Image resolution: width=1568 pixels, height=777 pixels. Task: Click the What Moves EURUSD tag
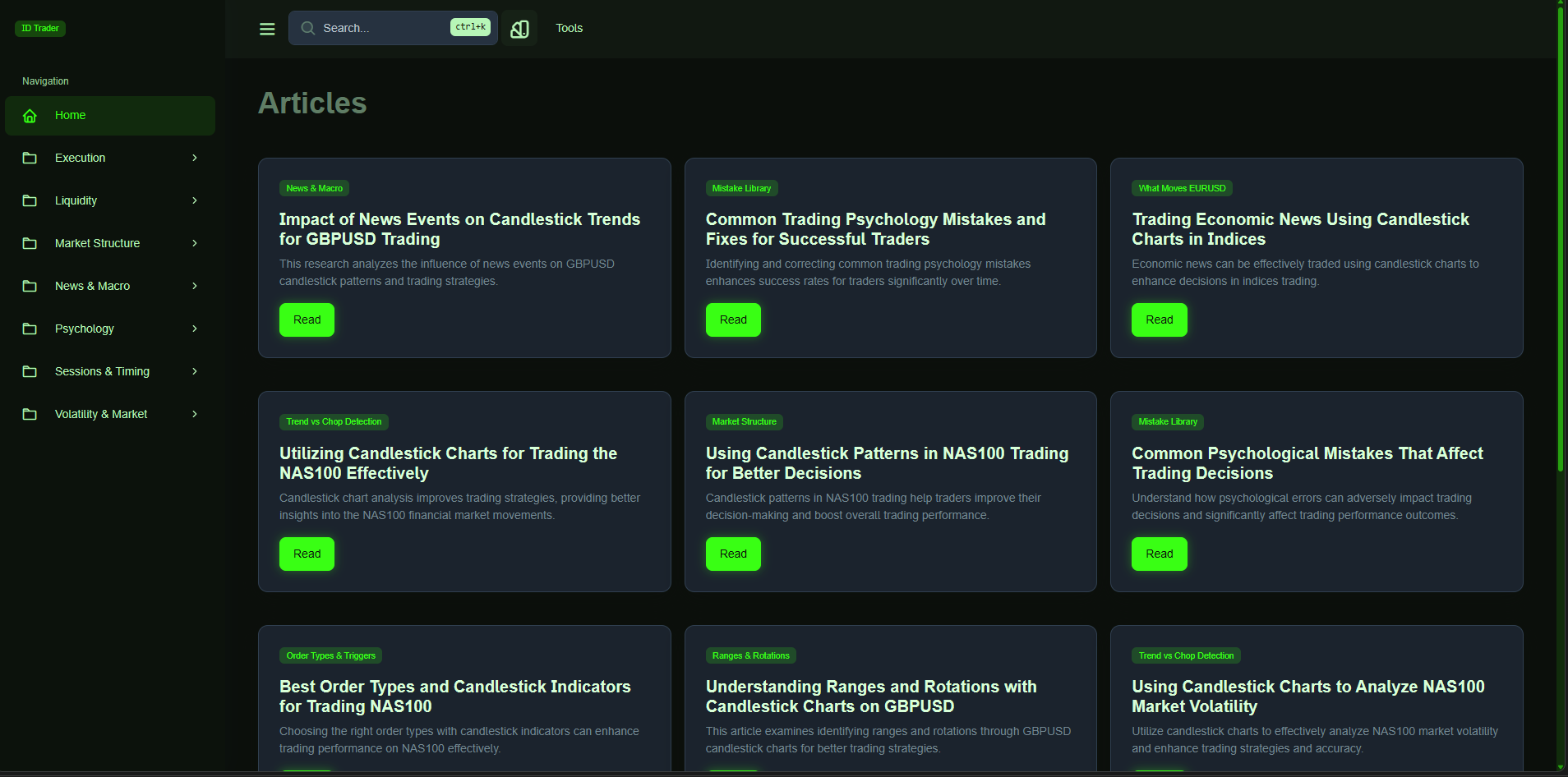pos(1182,188)
